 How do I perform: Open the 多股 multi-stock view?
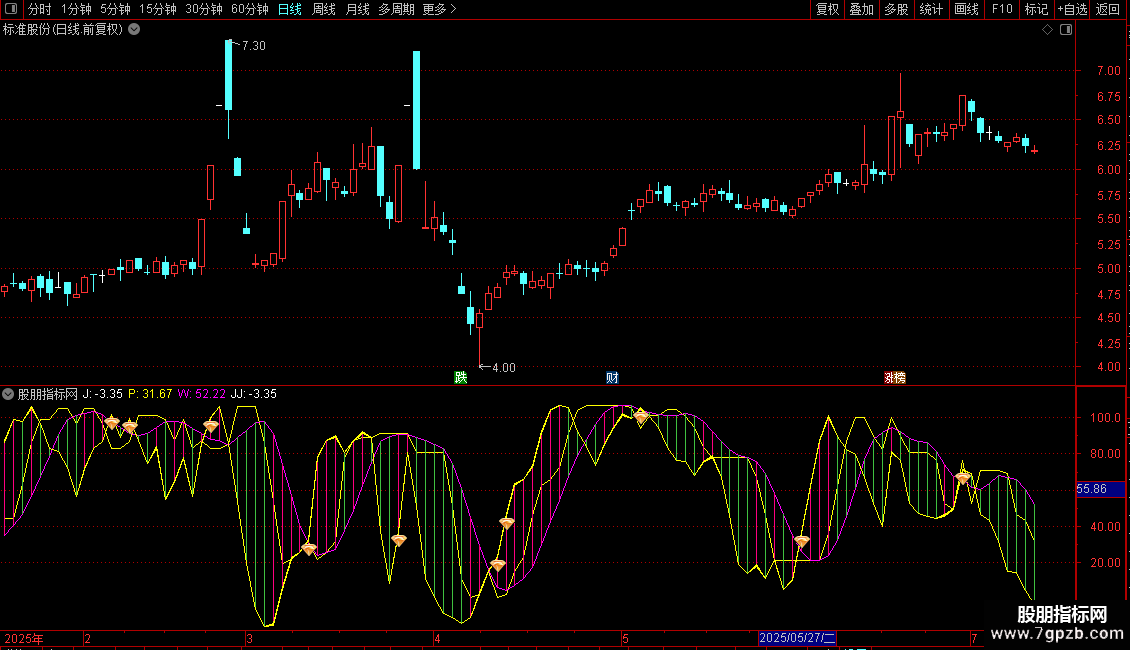click(896, 9)
